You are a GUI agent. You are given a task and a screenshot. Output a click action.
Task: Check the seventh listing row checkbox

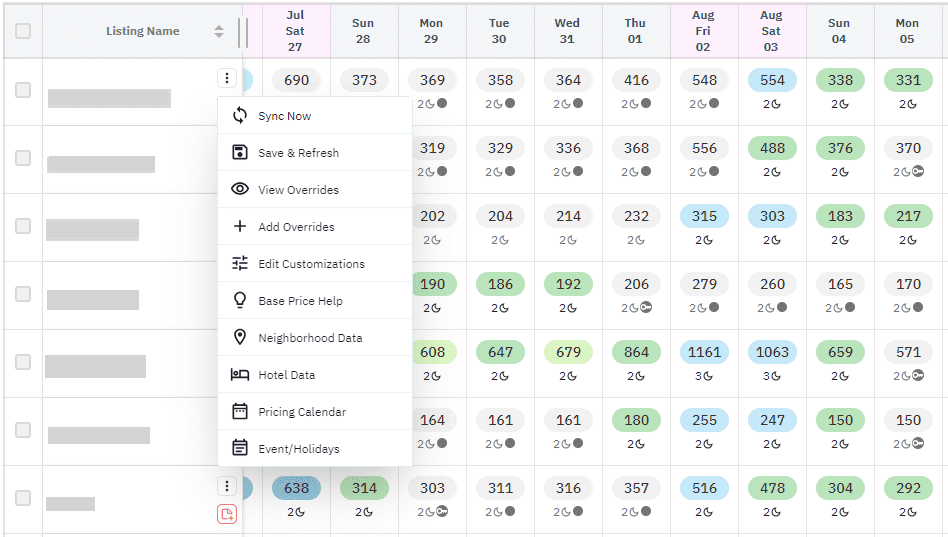coord(23,498)
